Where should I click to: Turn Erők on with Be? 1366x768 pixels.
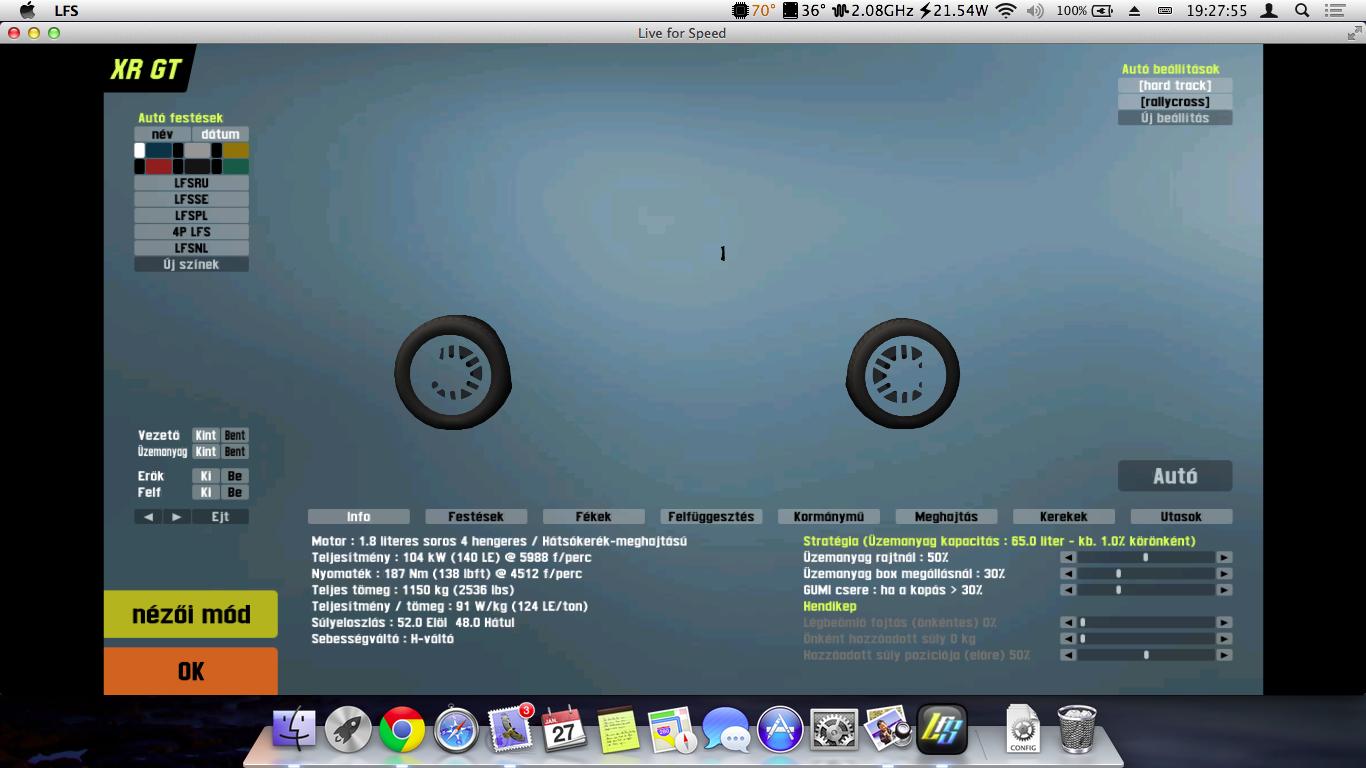coord(235,477)
